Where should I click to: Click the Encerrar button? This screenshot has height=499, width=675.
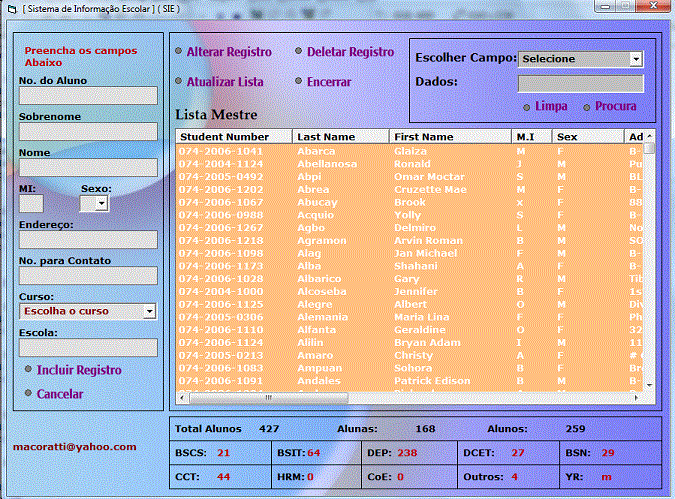[328, 82]
